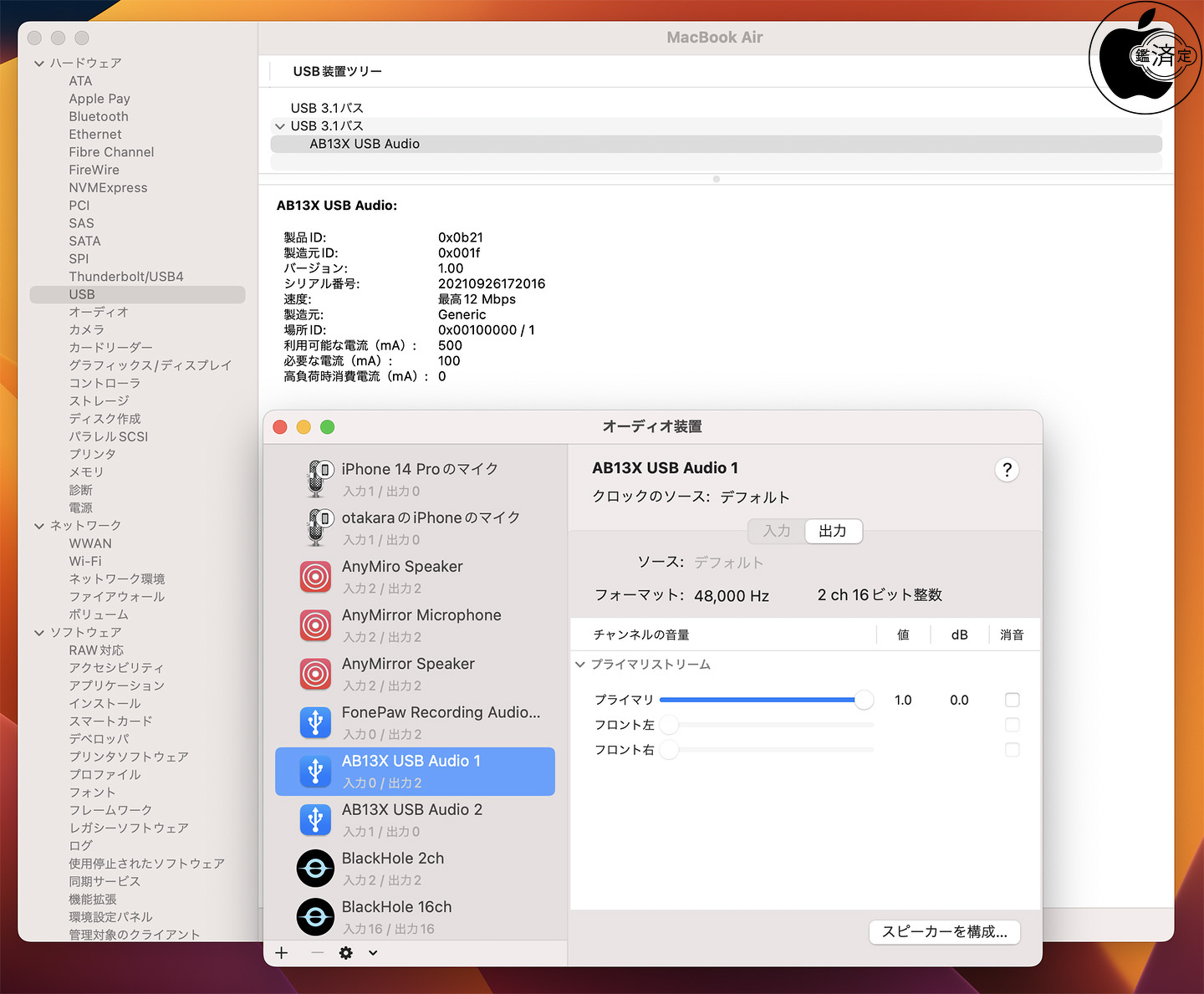Image resolution: width=1204 pixels, height=994 pixels.
Task: Collapse the ハードウェア sidebar group
Action: (39, 64)
